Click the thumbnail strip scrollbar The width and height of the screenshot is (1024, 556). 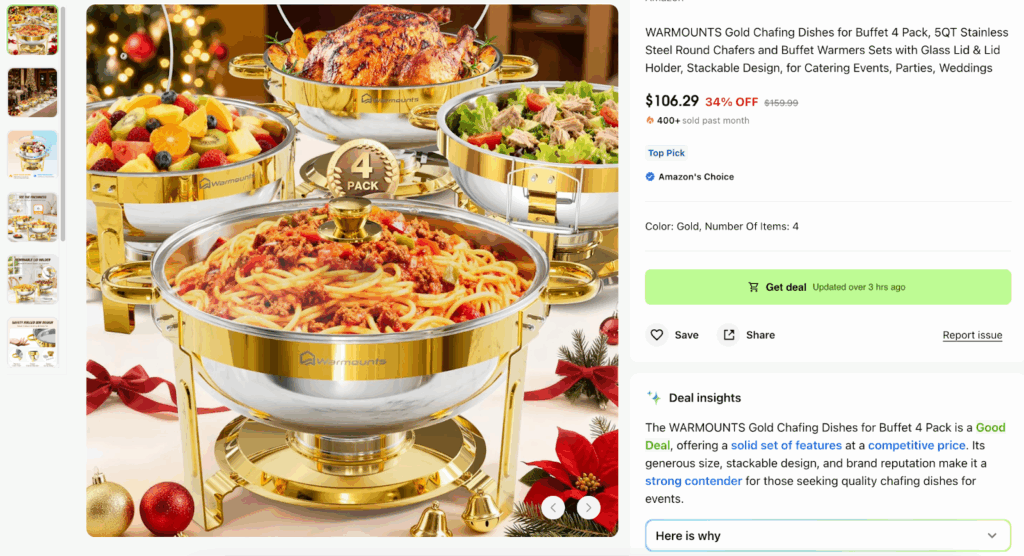tap(63, 124)
